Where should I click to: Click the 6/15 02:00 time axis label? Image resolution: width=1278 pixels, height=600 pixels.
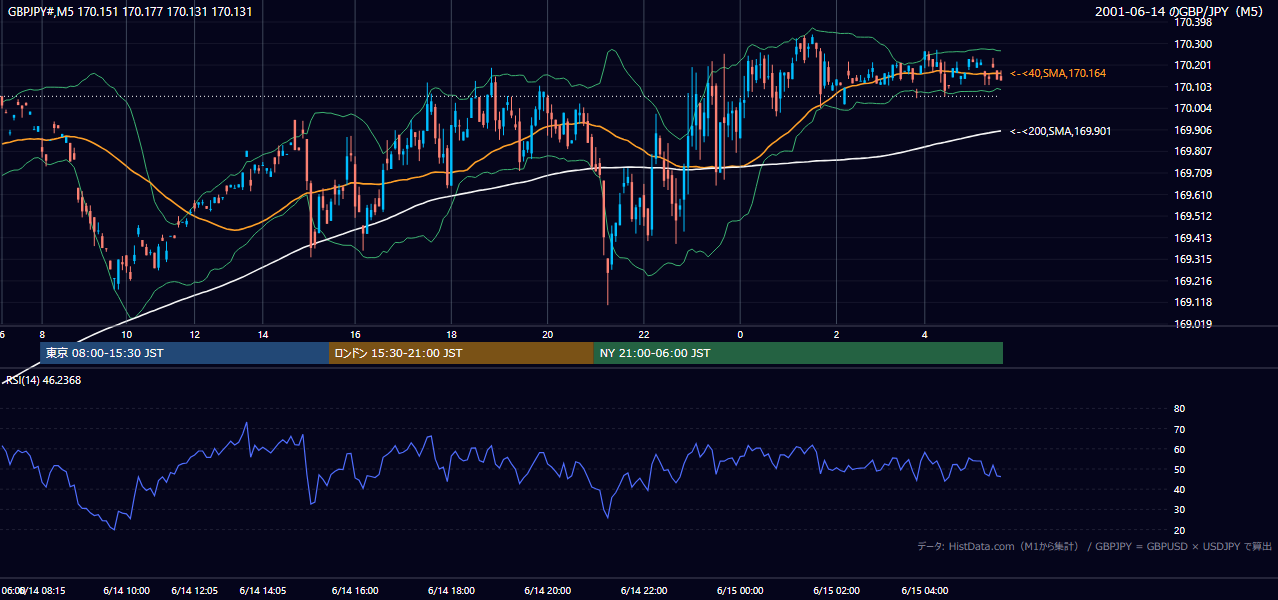point(837,590)
